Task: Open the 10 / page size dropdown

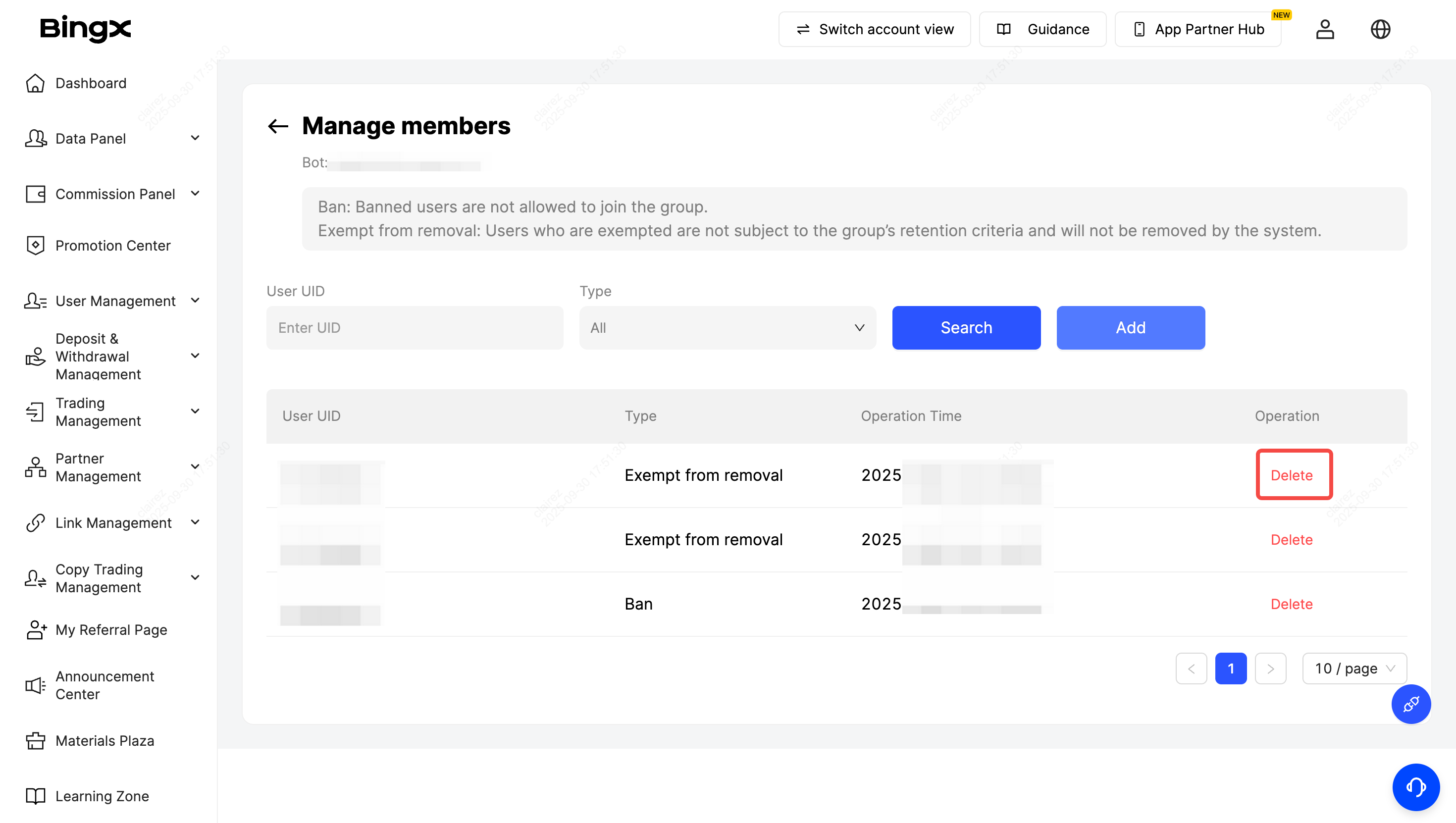Action: [x=1353, y=669]
